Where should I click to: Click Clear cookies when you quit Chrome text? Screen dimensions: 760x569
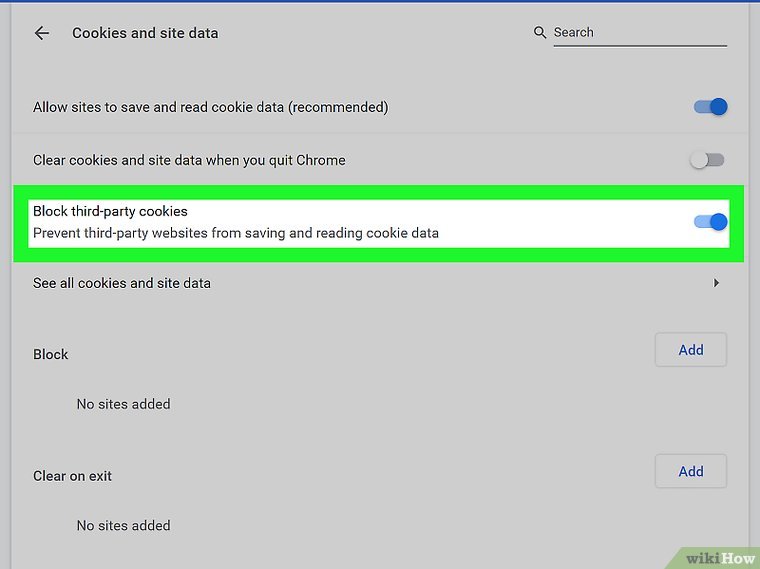pyautogui.click(x=189, y=160)
